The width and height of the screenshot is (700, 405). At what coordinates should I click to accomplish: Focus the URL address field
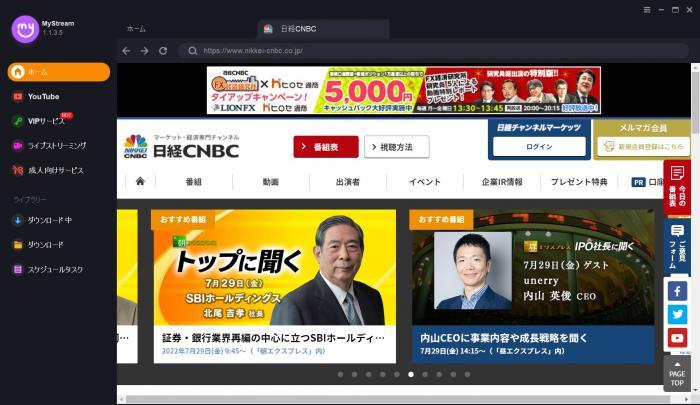433,51
